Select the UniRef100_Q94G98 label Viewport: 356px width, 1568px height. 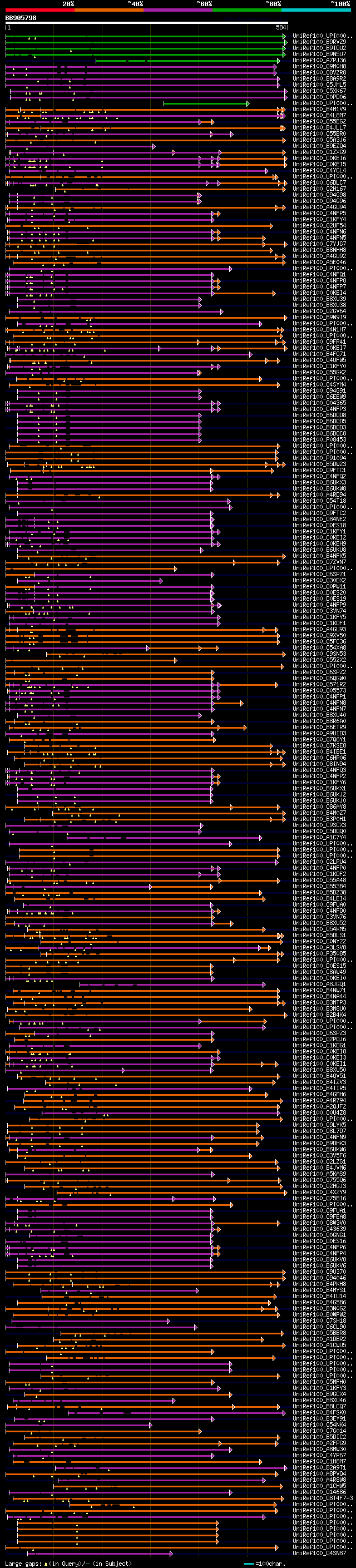click(x=319, y=195)
